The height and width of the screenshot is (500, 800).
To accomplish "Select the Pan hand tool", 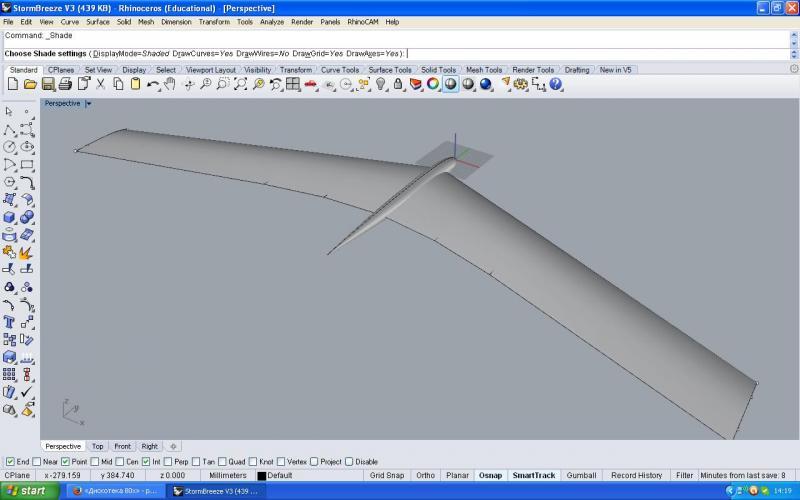I will pyautogui.click(x=171, y=85).
